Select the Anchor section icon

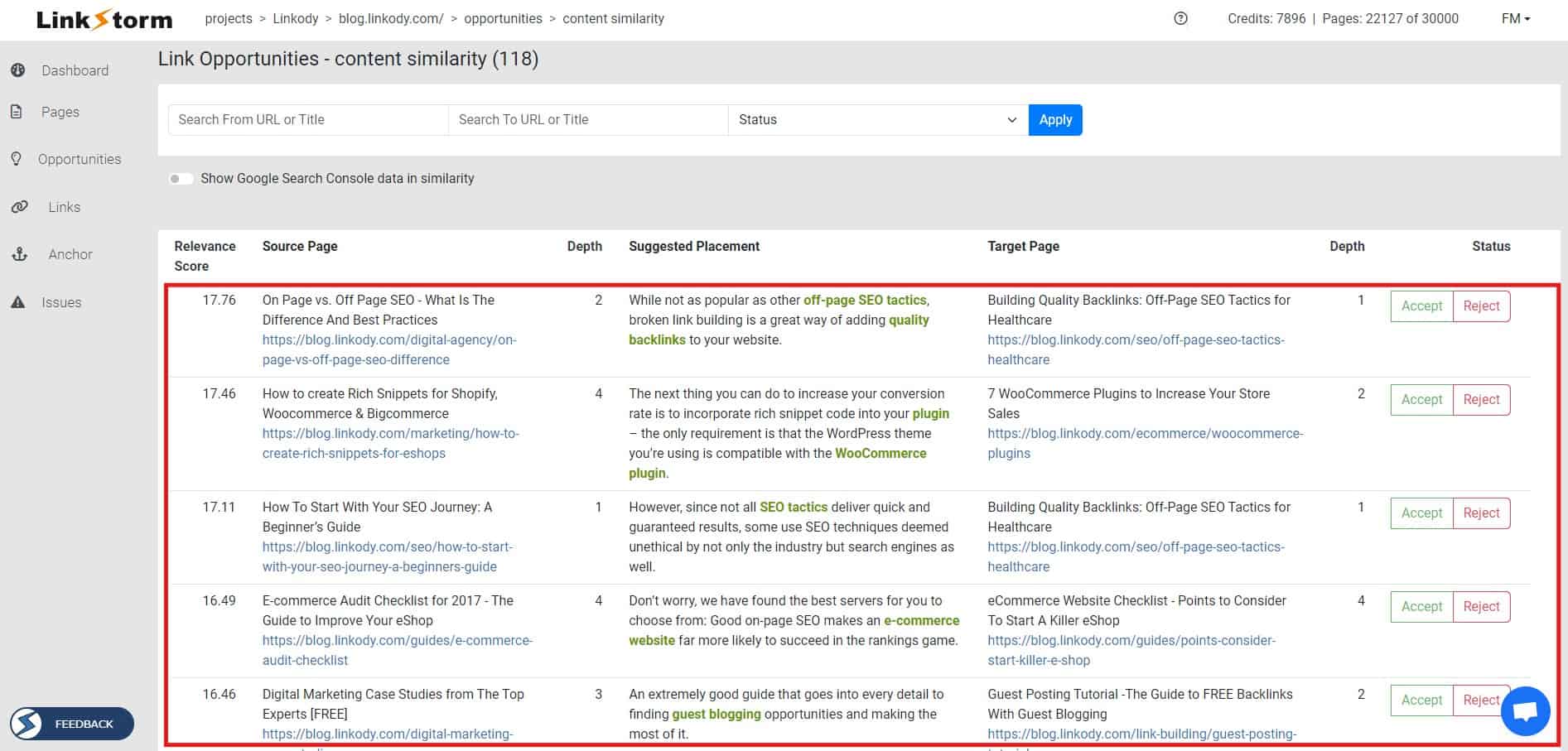(x=18, y=254)
